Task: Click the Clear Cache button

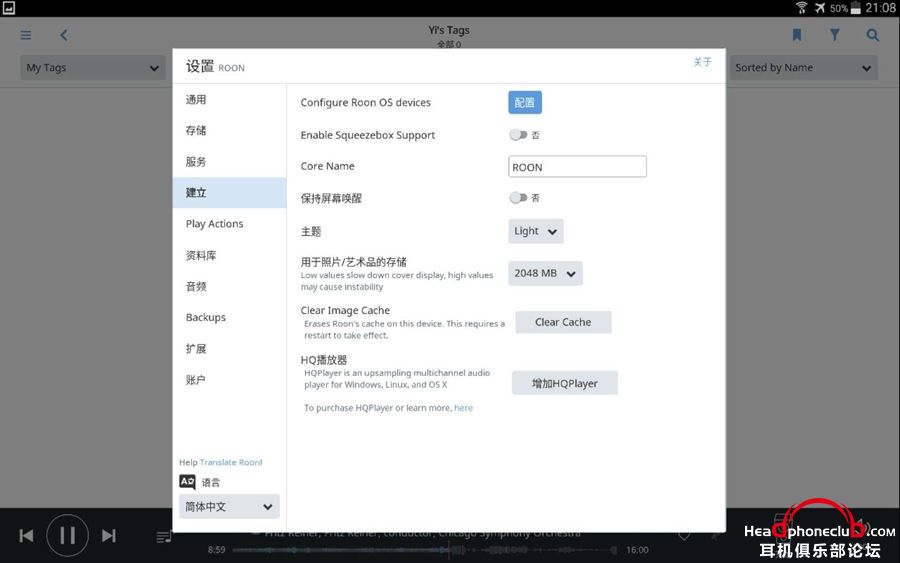Action: click(563, 323)
